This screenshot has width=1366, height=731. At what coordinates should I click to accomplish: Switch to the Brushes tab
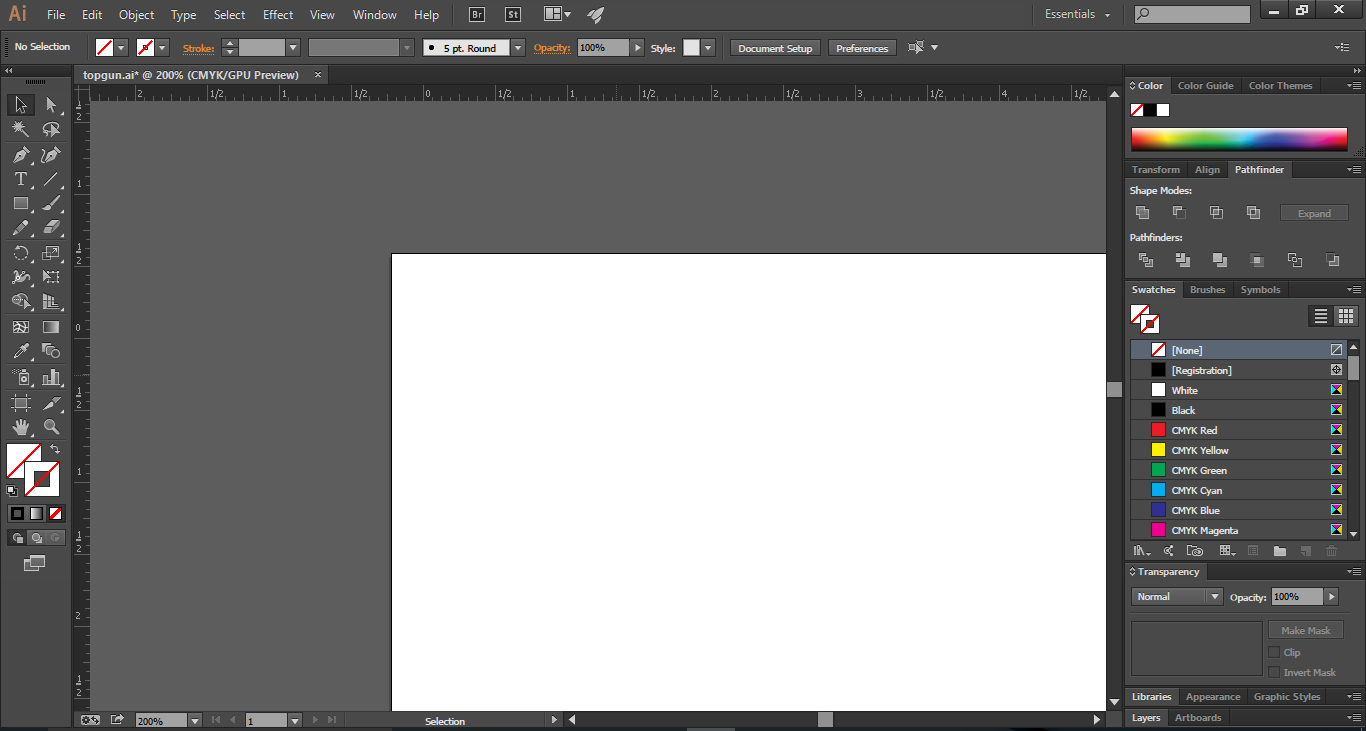[1207, 289]
